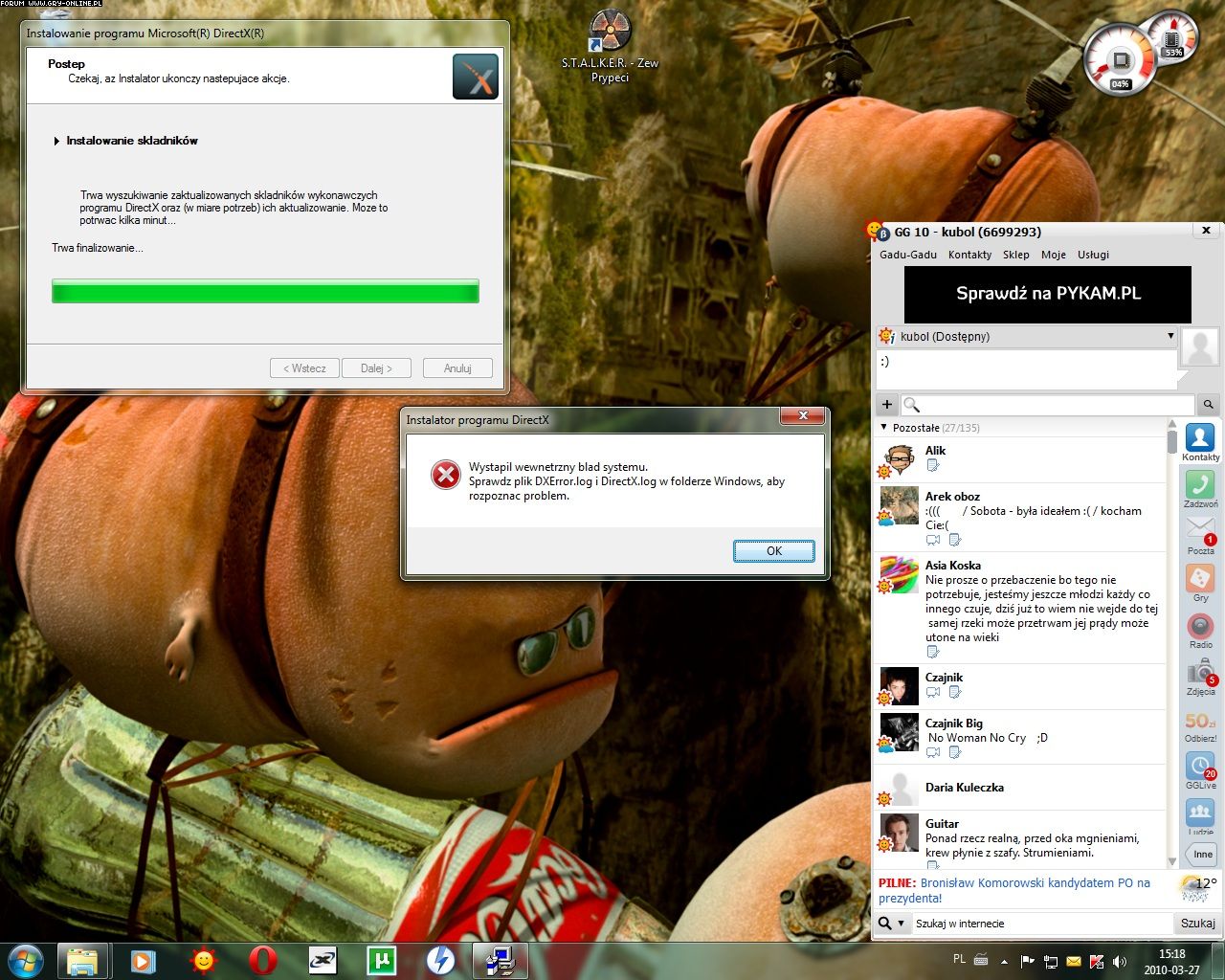Click the 50 zł Odbierz promo icon

pyautogui.click(x=1200, y=725)
